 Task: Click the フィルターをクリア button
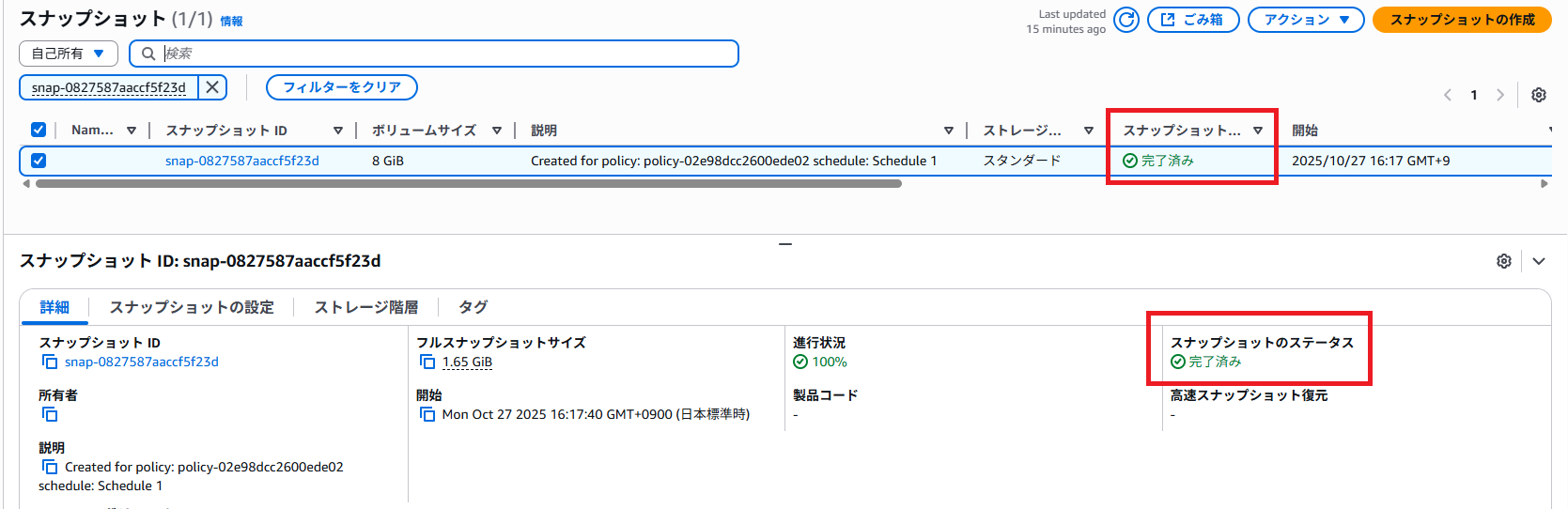342,87
